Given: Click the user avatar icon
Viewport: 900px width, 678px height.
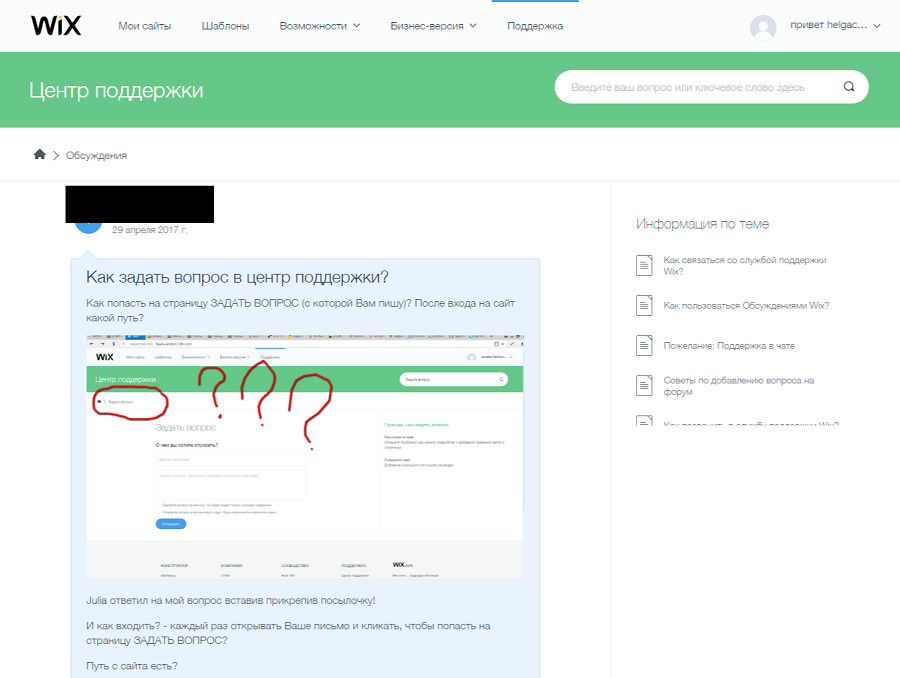Looking at the screenshot, I should (x=763, y=27).
